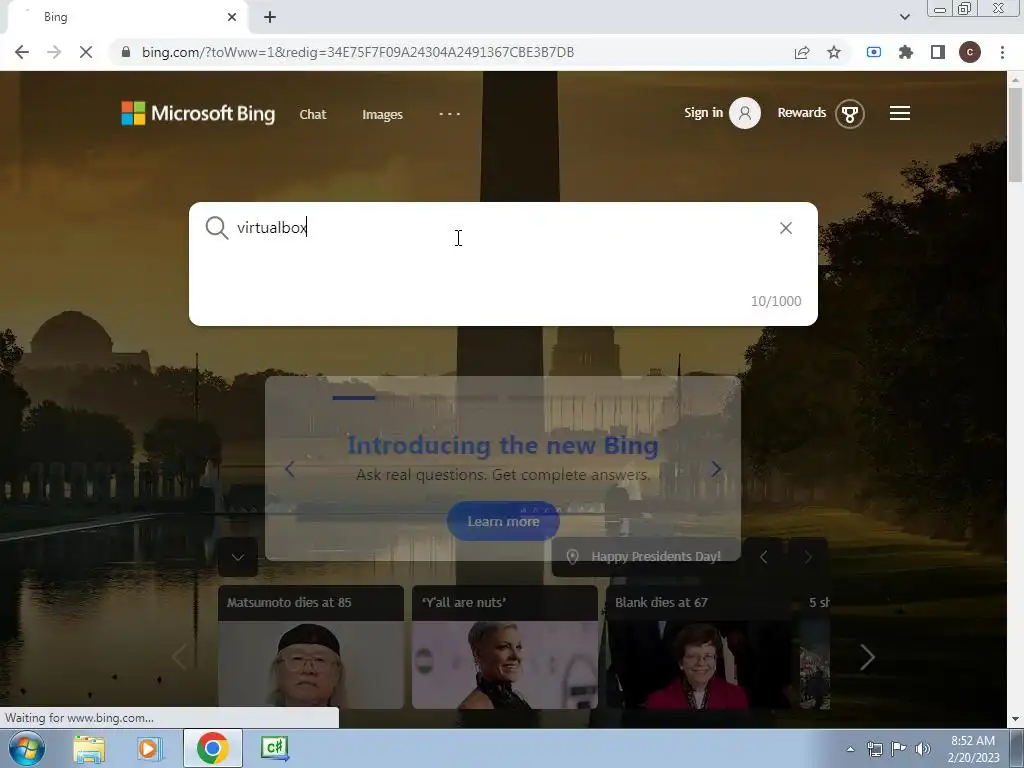Open volume speaker icon in tray

pyautogui.click(x=923, y=749)
